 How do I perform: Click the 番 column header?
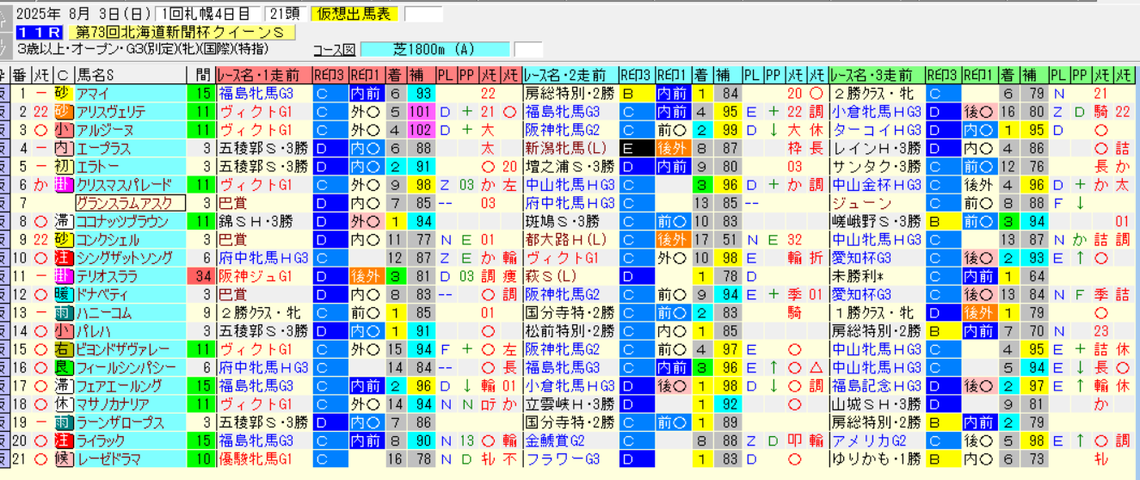click(x=21, y=74)
